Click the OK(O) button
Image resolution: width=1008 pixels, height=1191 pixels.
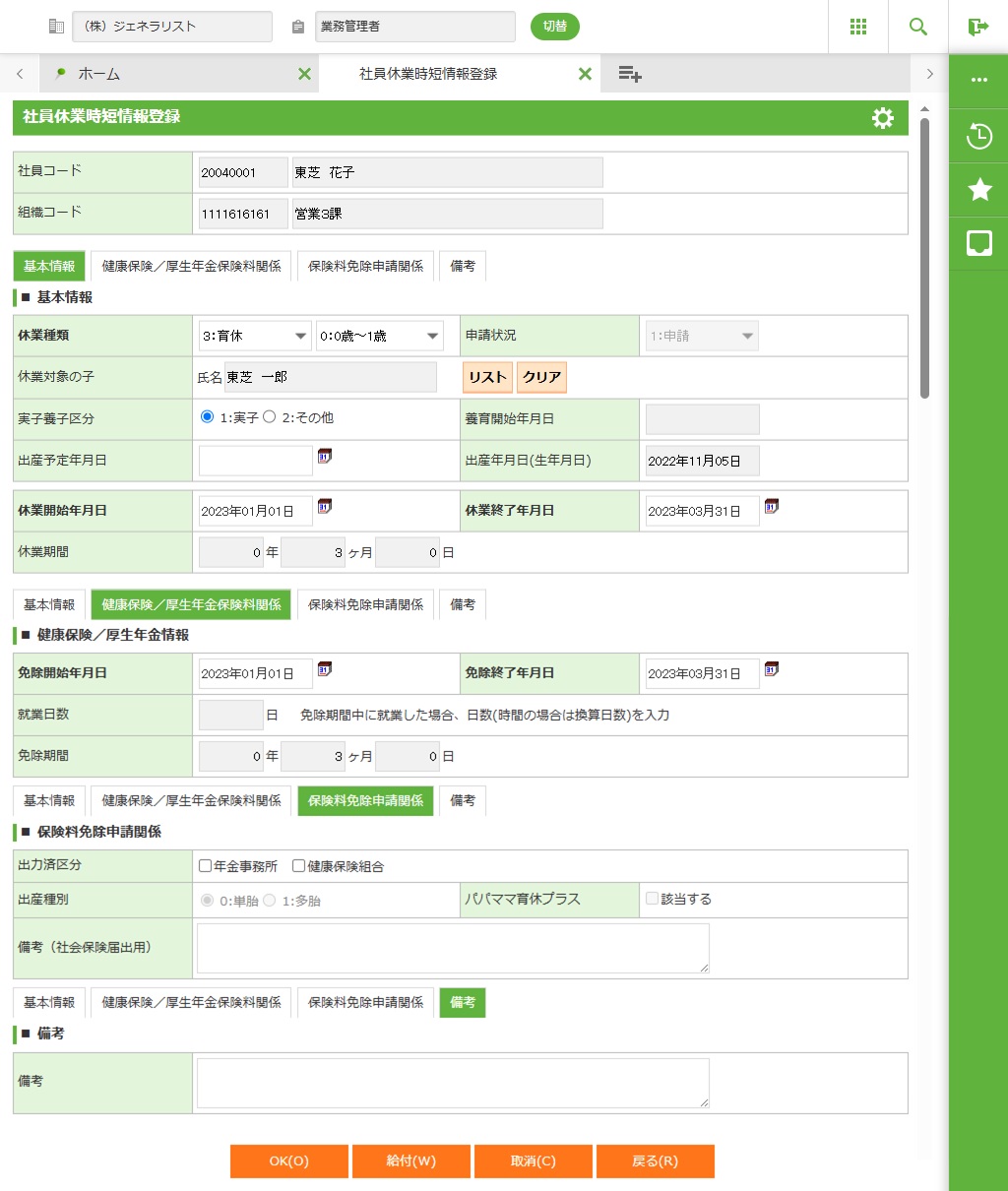(289, 1161)
